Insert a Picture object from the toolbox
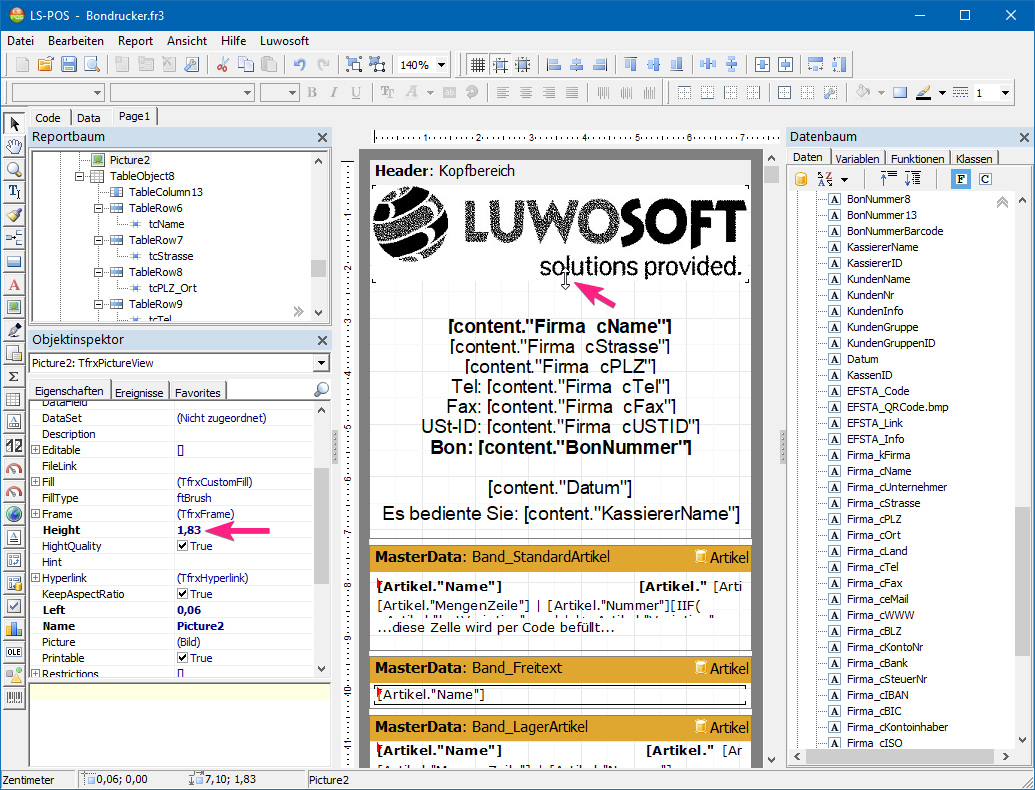 point(14,307)
